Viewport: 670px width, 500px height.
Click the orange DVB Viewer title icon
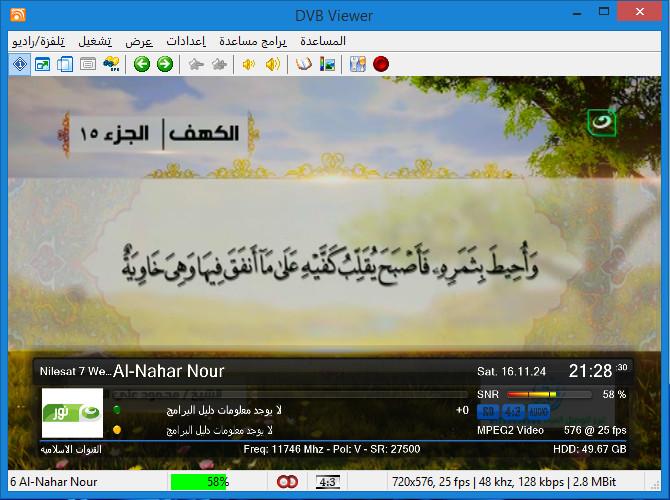tap(18, 15)
